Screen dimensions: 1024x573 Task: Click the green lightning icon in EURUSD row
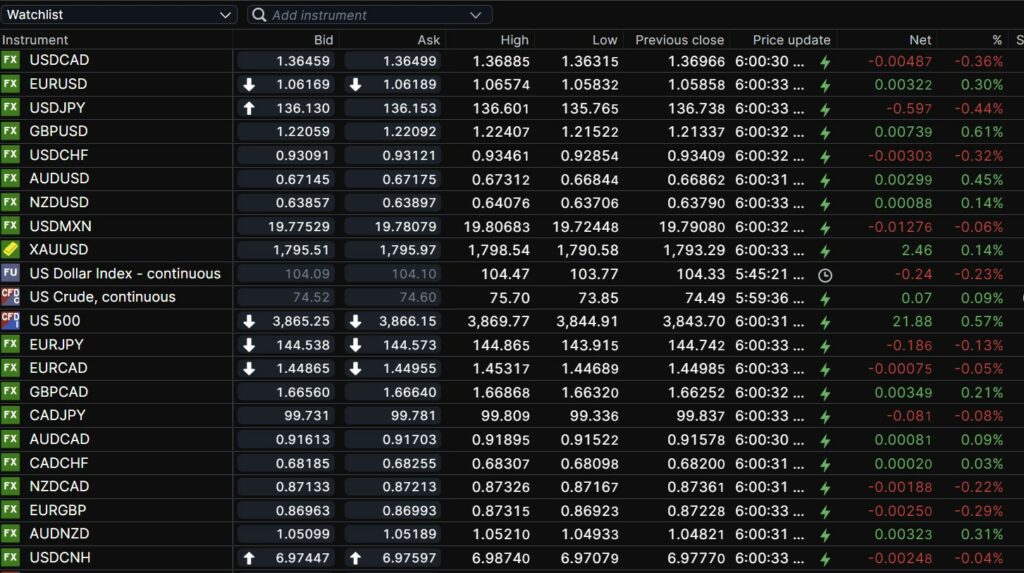coord(825,85)
